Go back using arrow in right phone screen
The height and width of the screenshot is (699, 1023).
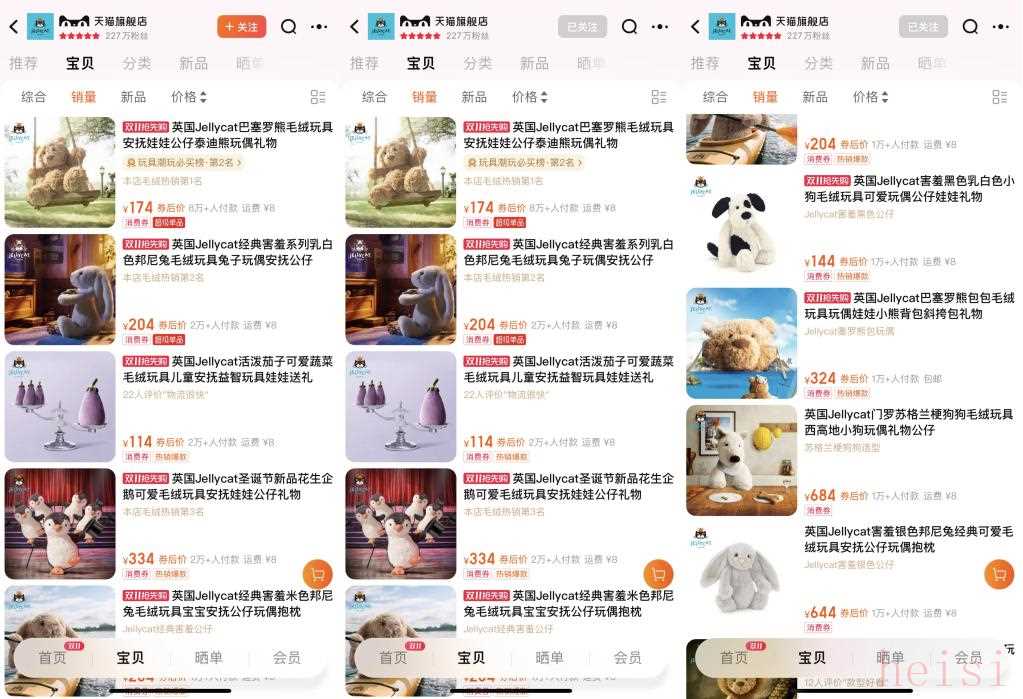pyautogui.click(x=695, y=27)
